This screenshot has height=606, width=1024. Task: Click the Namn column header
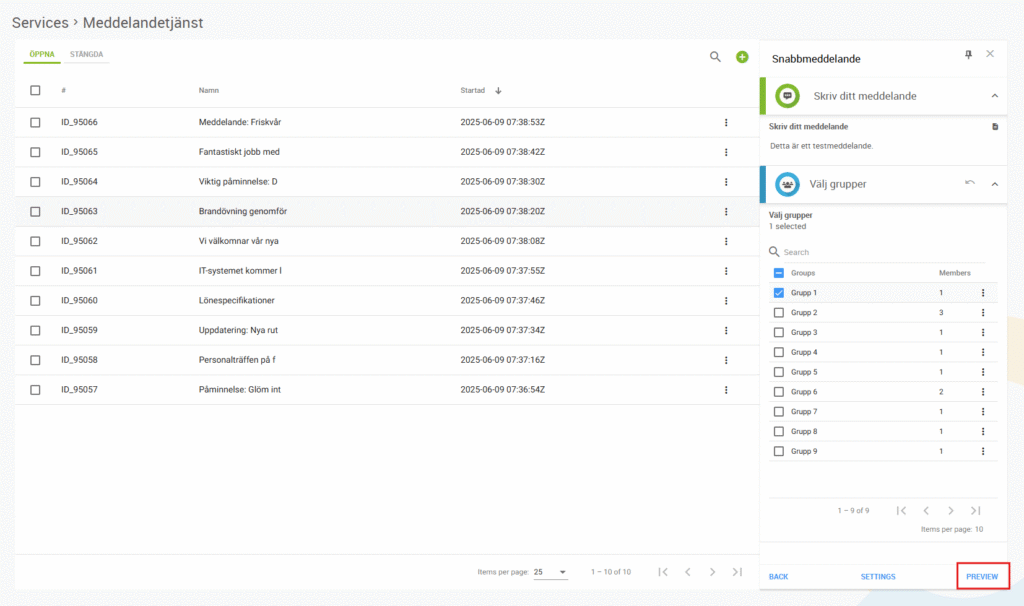click(208, 91)
